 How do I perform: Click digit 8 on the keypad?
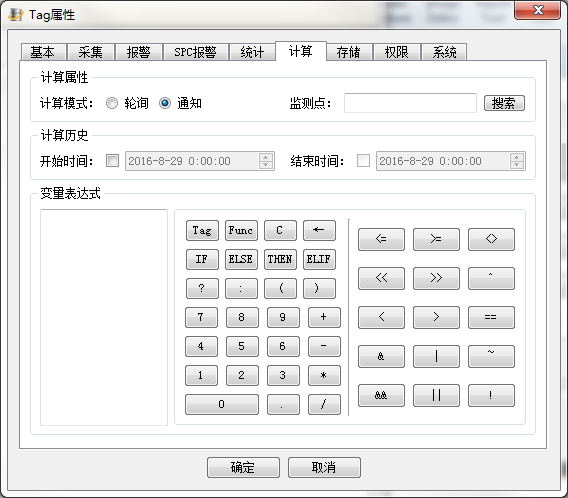point(242,317)
